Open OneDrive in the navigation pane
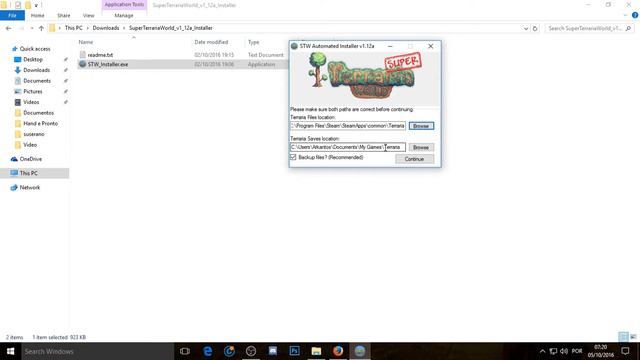The height and width of the screenshot is (360, 640). tap(31, 159)
